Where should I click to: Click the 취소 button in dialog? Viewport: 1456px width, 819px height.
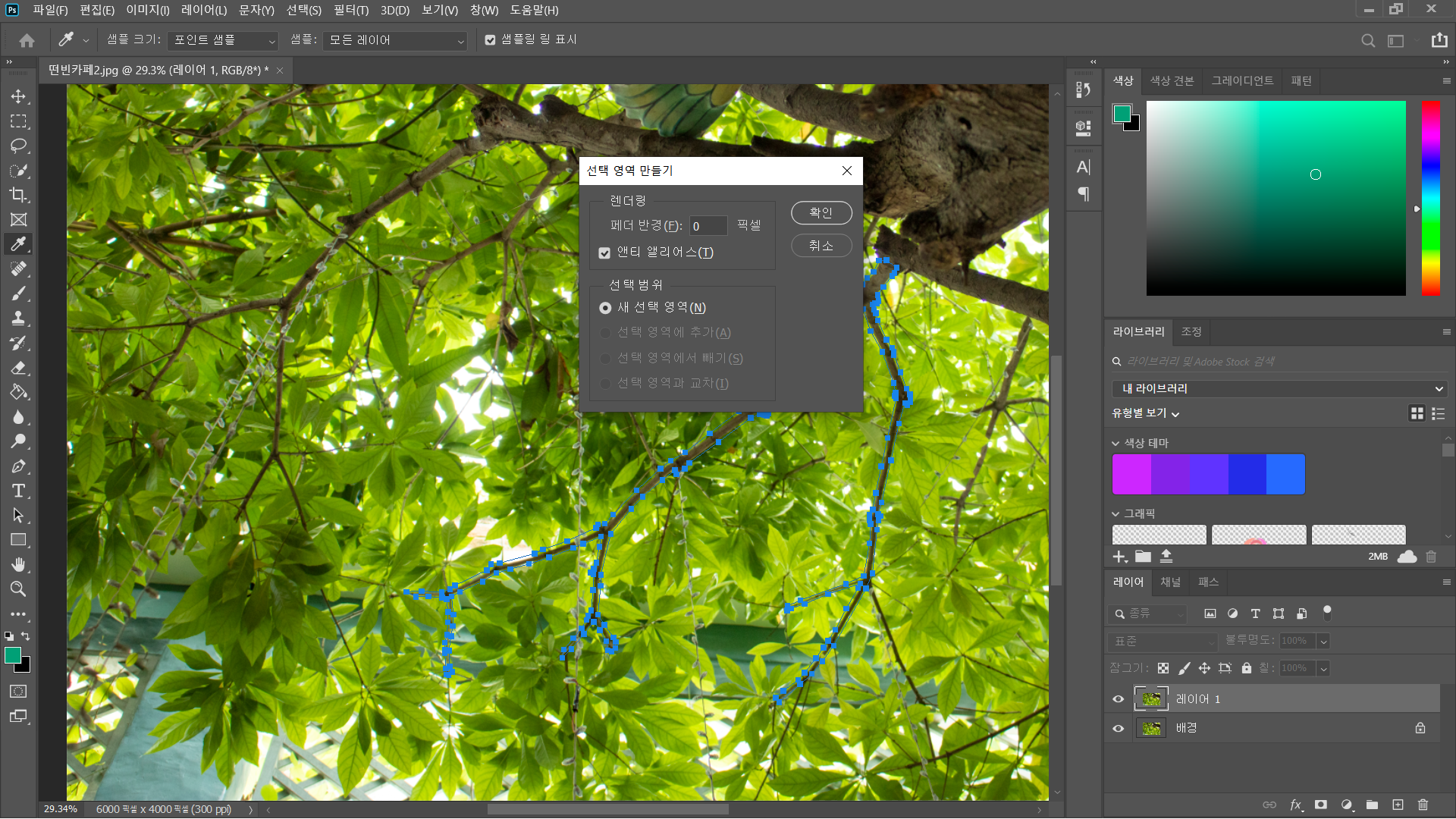[821, 246]
